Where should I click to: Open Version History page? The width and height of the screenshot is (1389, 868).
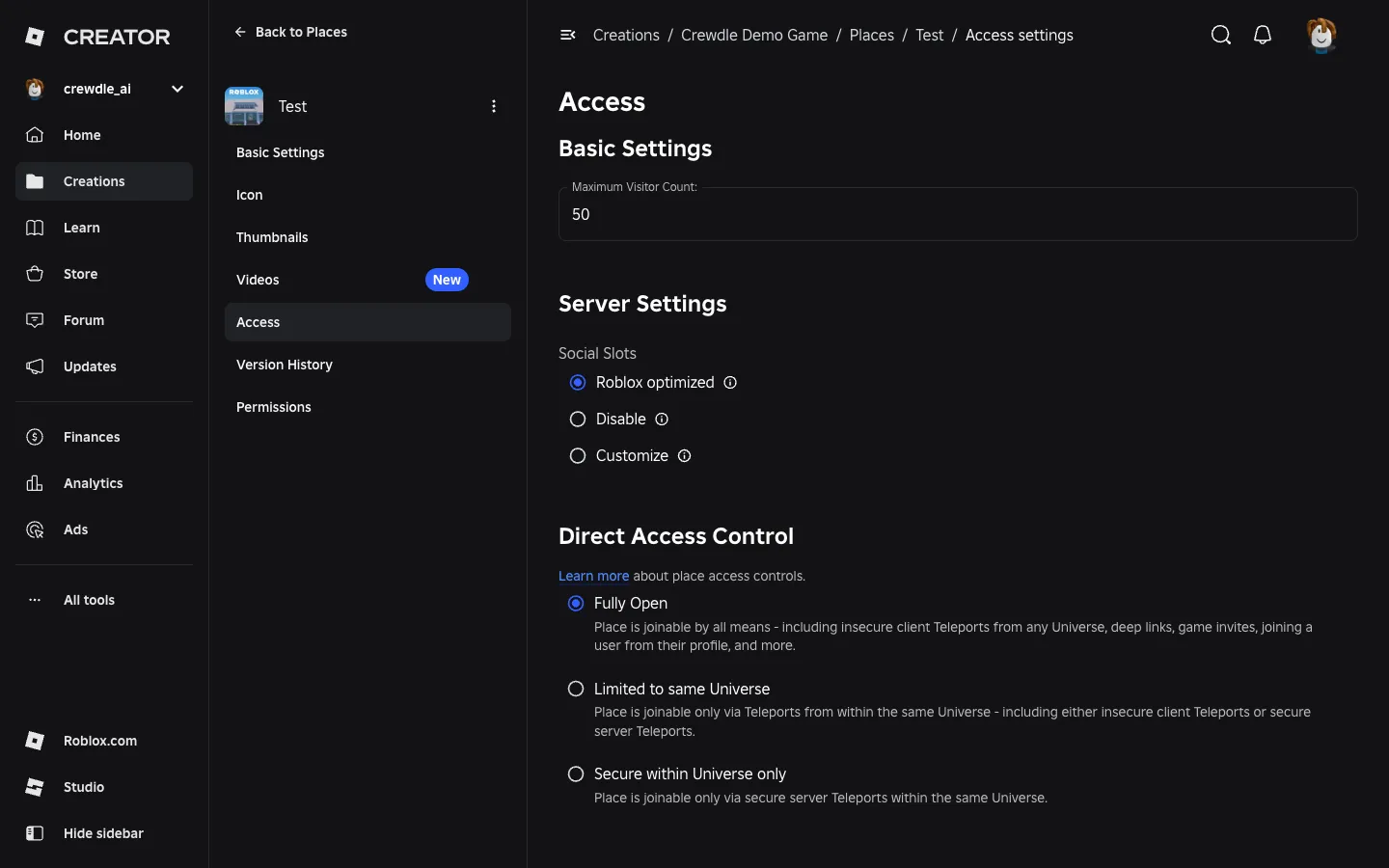(368, 365)
